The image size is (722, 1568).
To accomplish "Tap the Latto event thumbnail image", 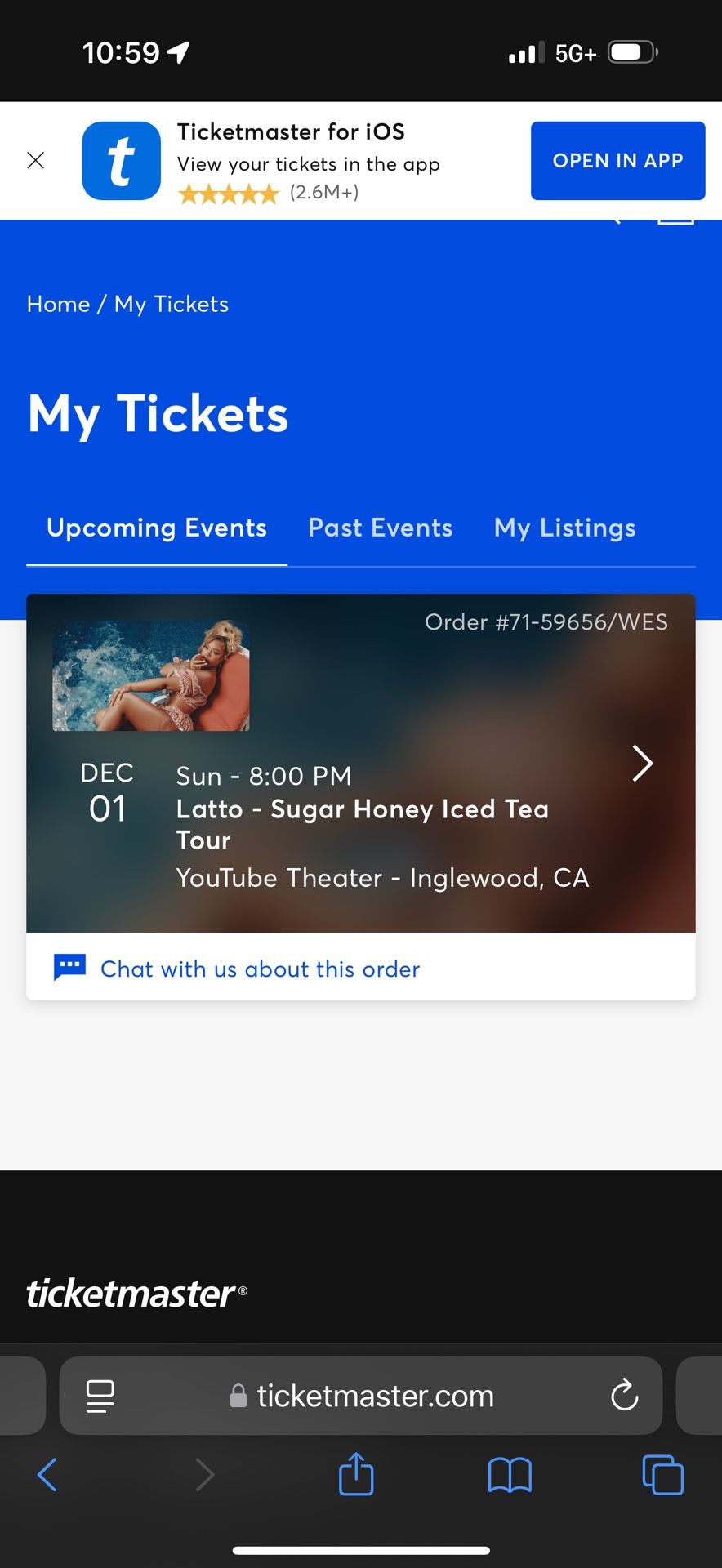I will point(151,675).
